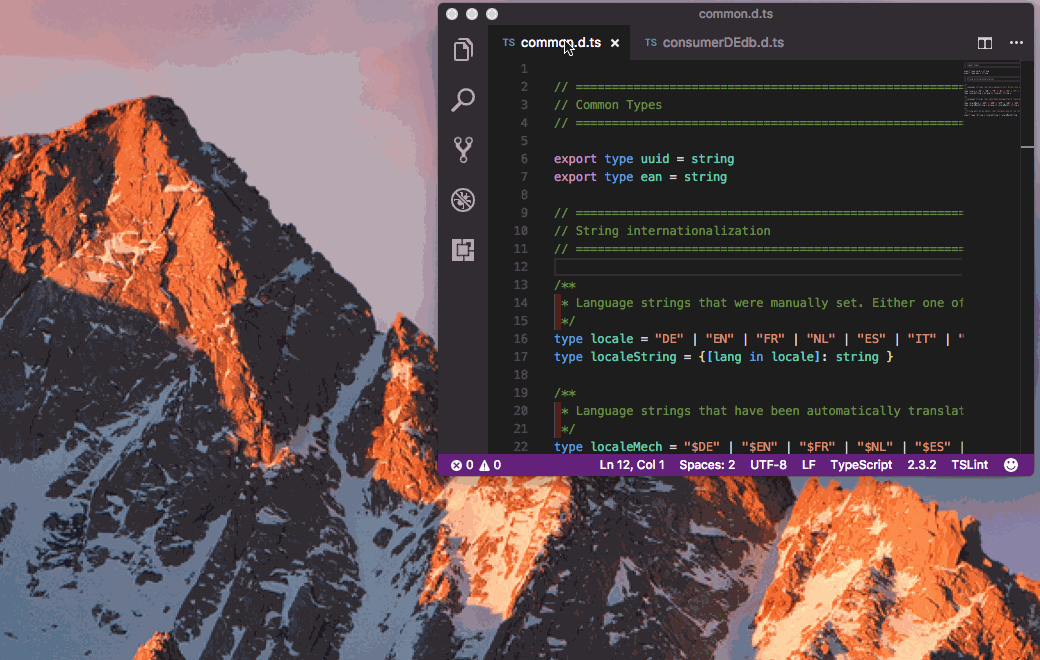Open the Source Control view
Viewport: 1040px width, 660px height.
463,150
